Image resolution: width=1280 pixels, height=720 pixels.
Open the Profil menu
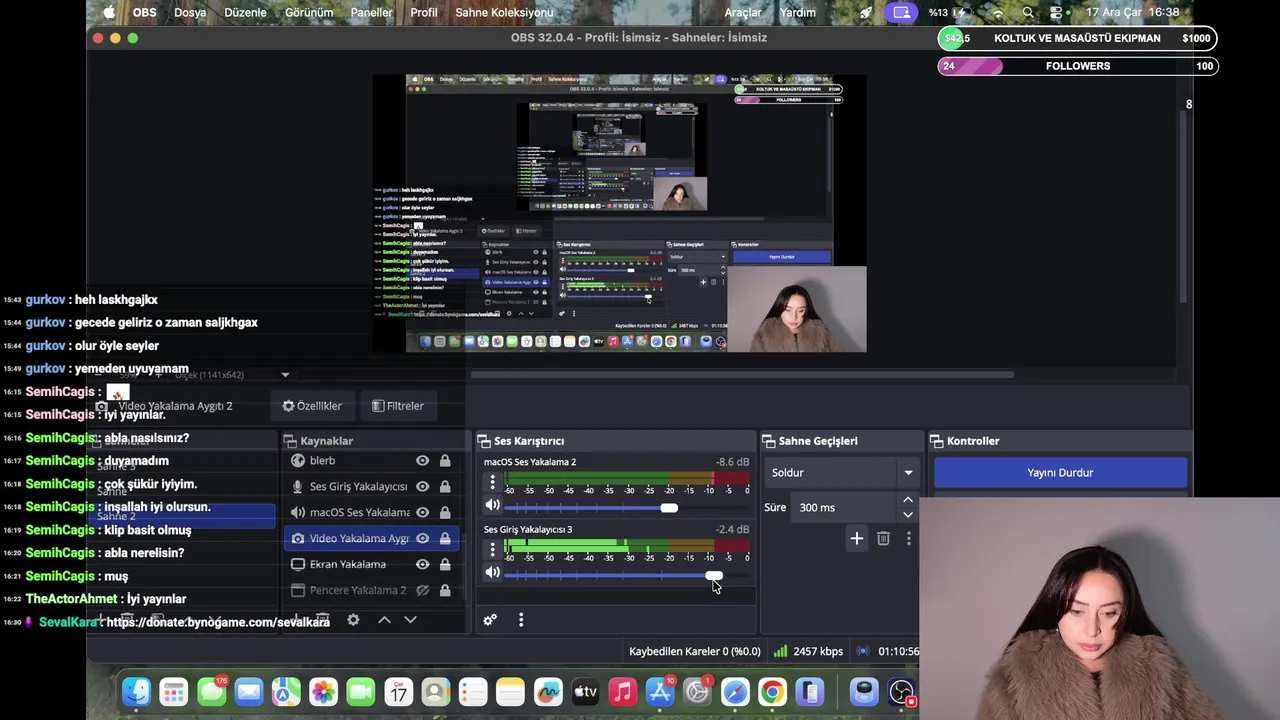pos(424,12)
